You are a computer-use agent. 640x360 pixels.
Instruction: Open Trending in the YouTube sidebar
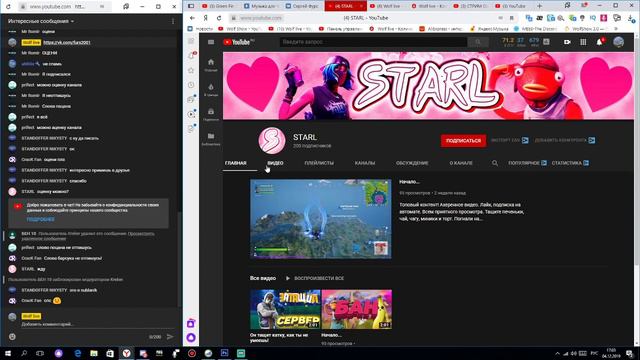click(x=211, y=89)
